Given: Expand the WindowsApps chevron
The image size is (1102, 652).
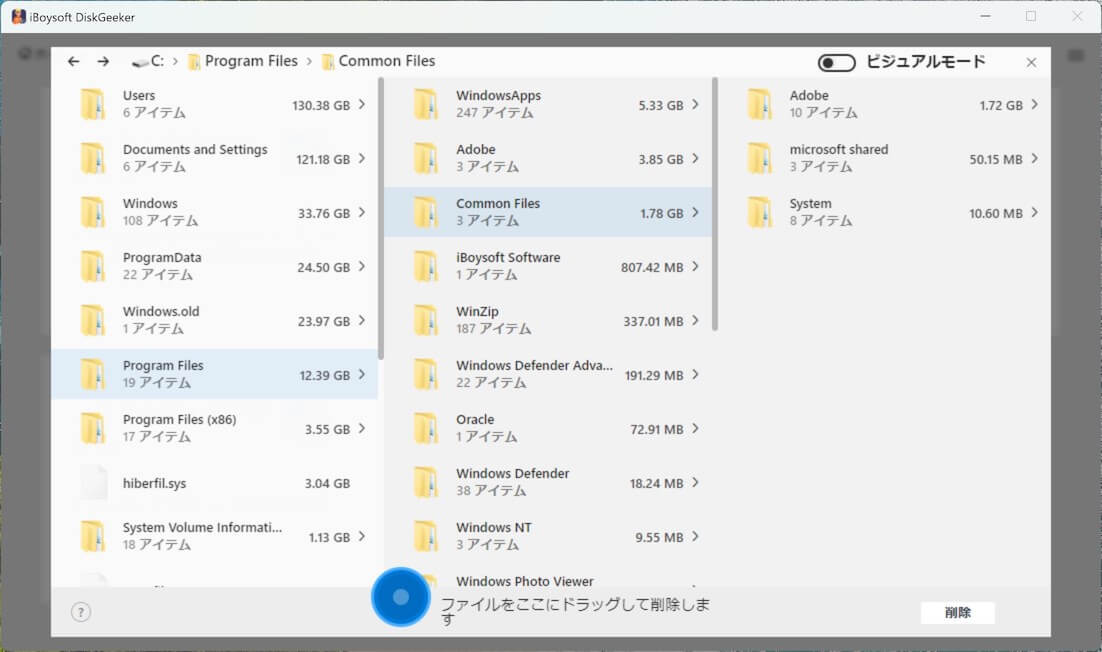Looking at the screenshot, I should [x=695, y=105].
